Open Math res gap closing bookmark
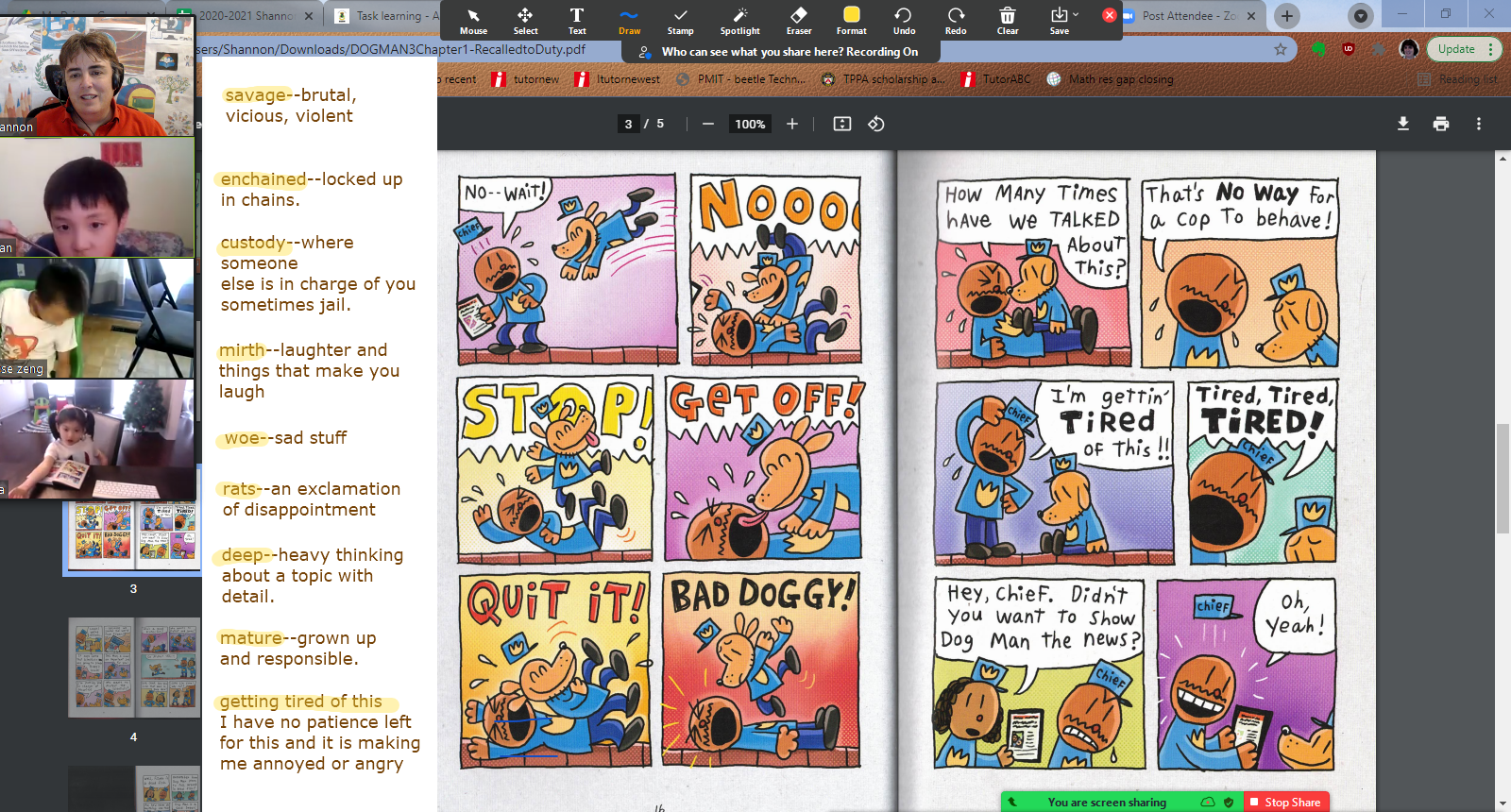The width and height of the screenshot is (1511, 812). point(1111,79)
